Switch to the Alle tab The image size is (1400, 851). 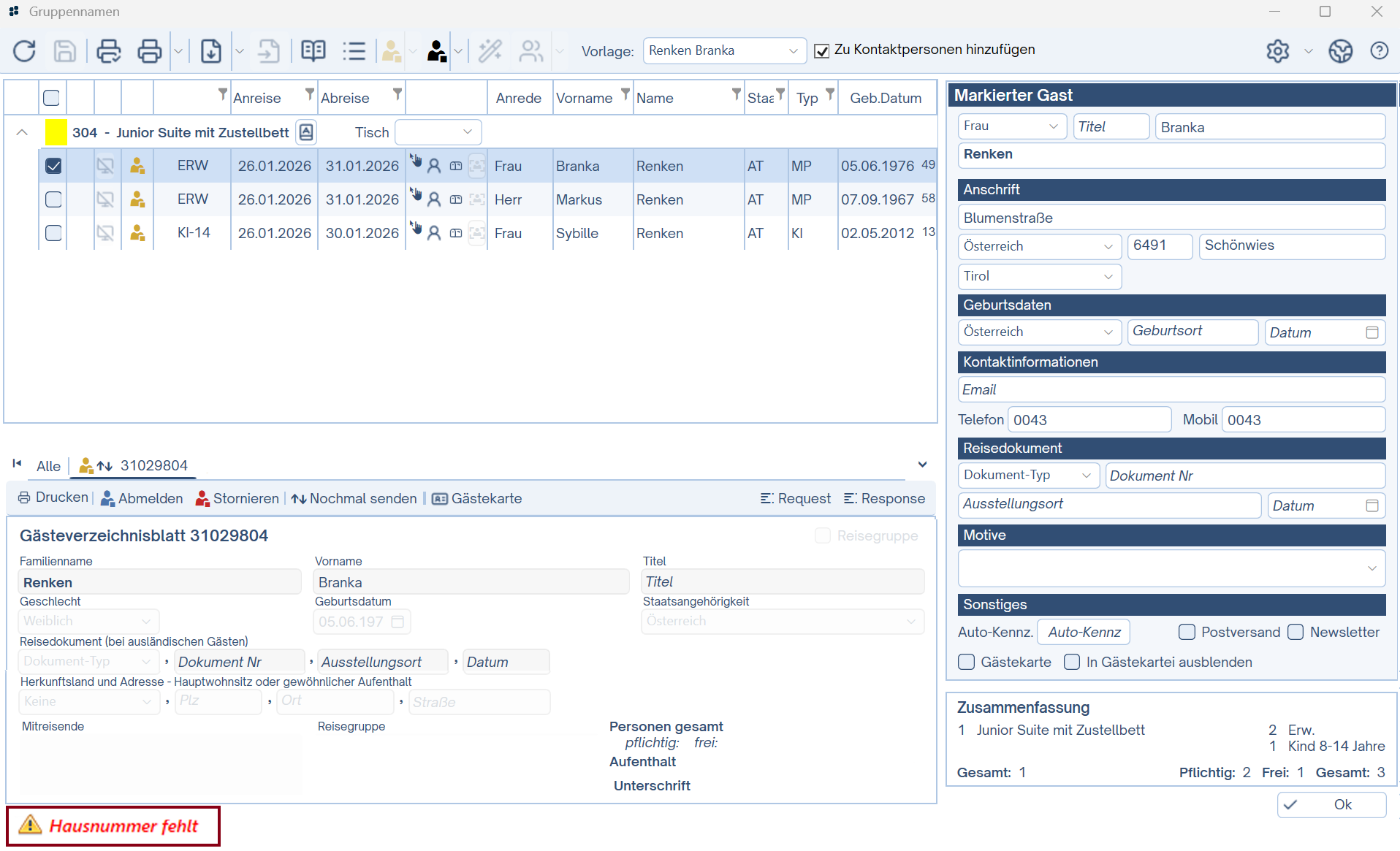[x=48, y=466]
